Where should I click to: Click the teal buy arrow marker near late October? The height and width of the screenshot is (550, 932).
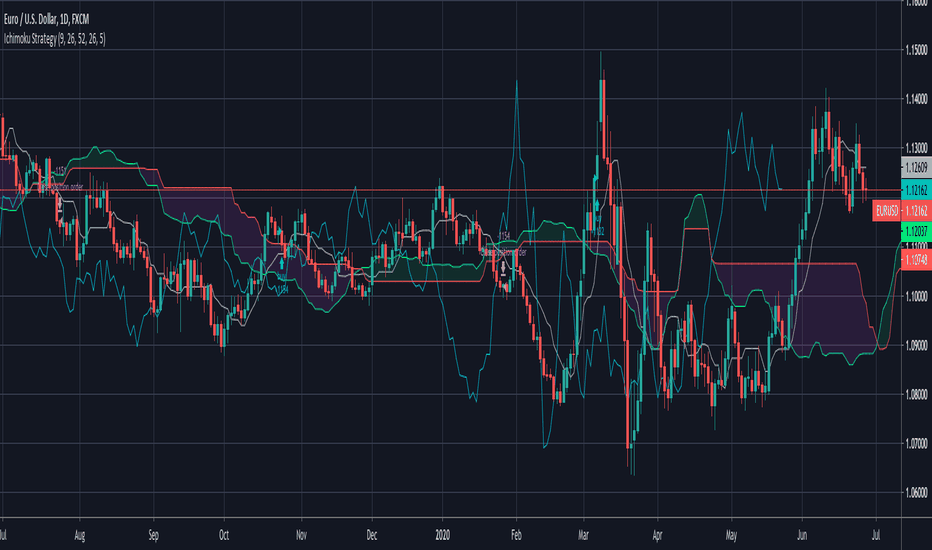click(x=282, y=263)
